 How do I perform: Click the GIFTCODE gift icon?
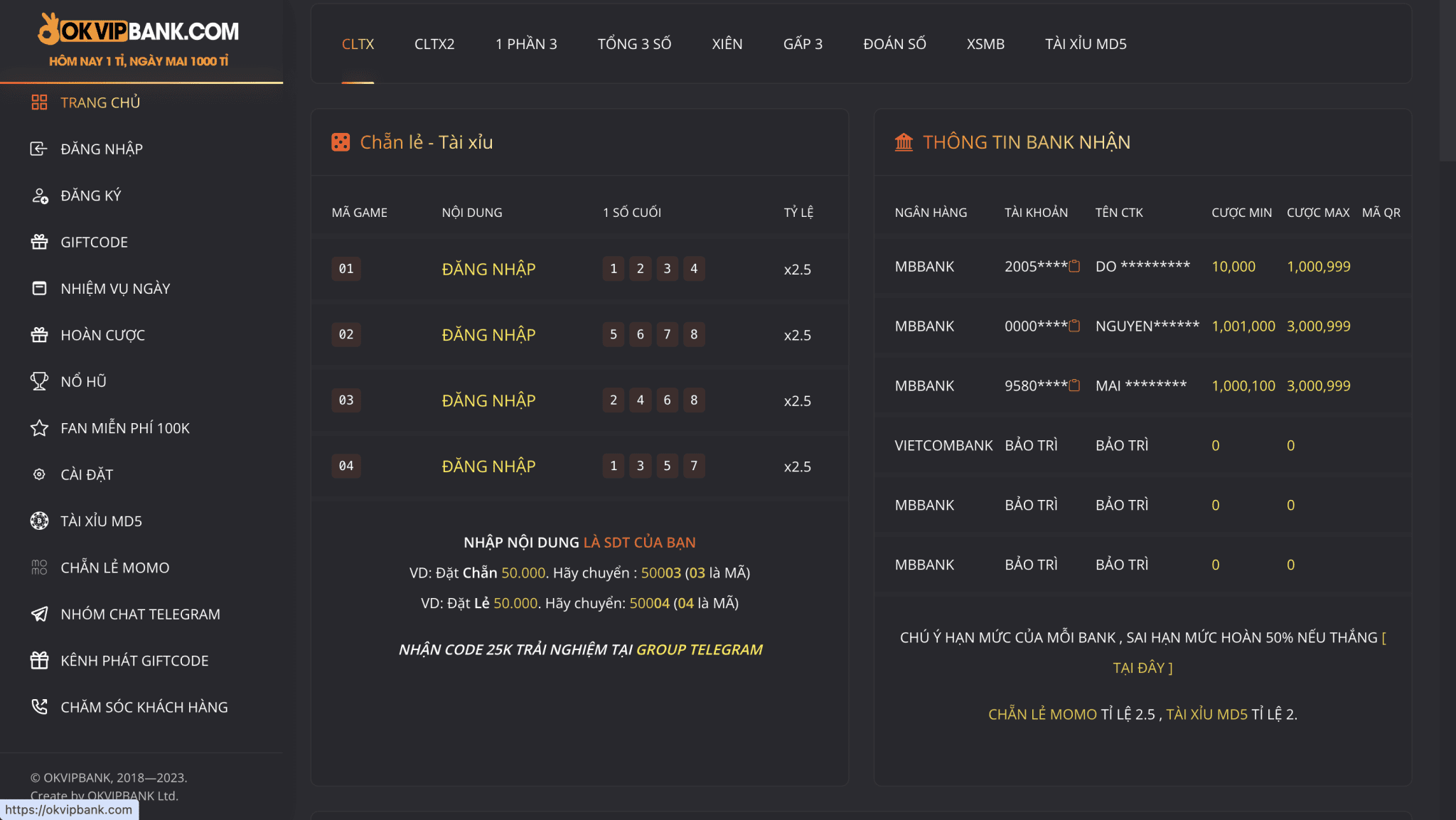point(39,242)
